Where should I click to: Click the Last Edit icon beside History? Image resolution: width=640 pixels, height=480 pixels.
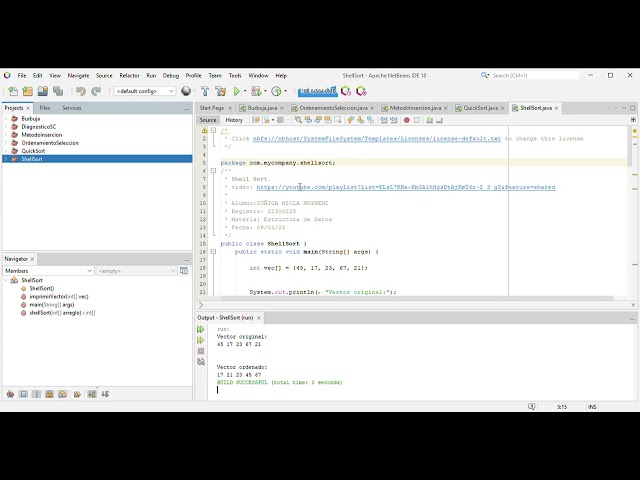coord(256,120)
